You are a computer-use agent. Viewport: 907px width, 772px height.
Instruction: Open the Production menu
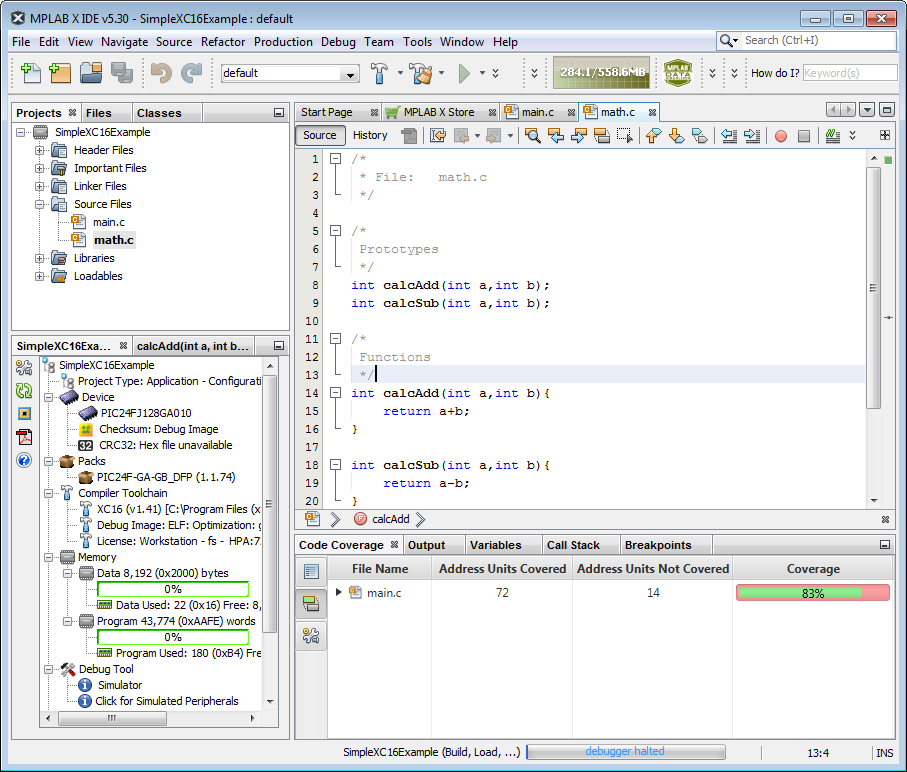(x=283, y=42)
